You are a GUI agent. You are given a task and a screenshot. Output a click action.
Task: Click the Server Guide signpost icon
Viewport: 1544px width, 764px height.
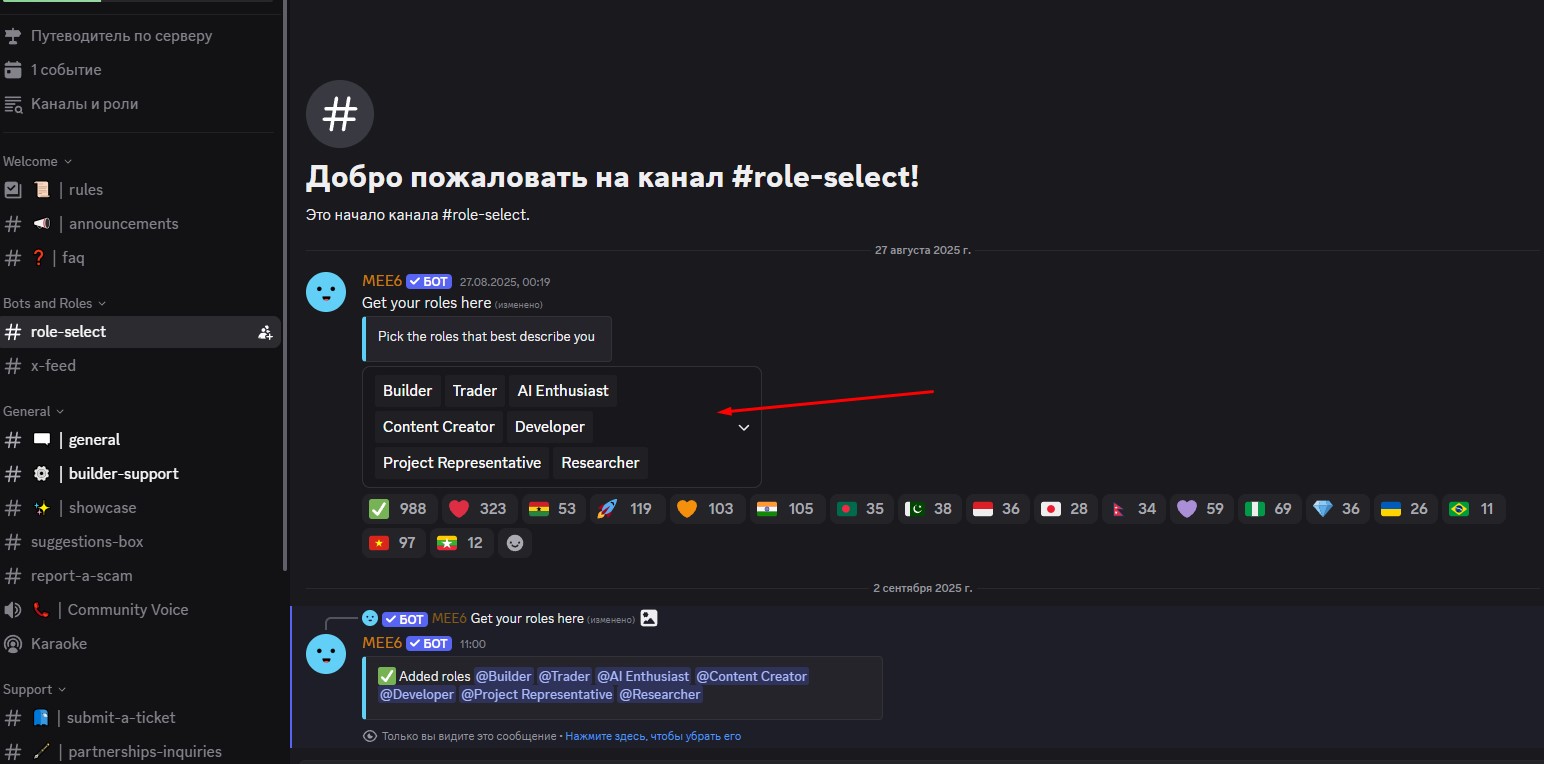(13, 36)
